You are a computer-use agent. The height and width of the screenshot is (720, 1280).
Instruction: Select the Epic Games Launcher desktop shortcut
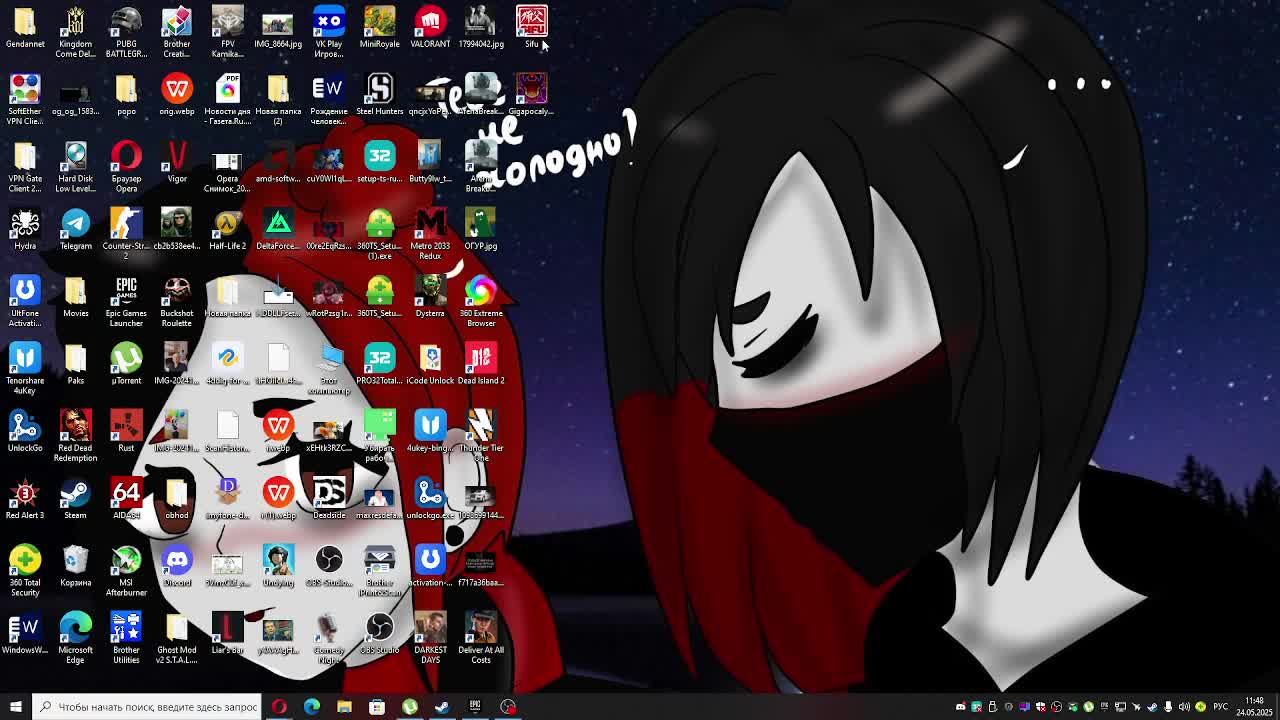tap(126, 302)
